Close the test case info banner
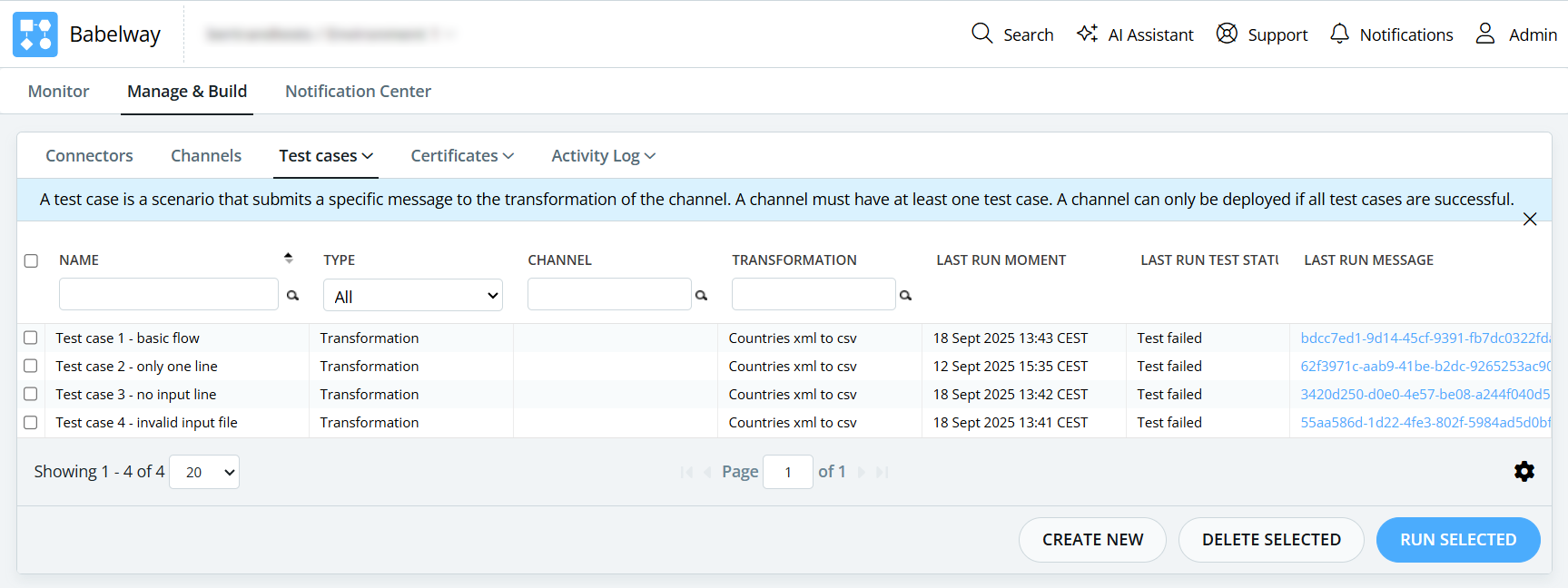Screen dimensions: 1568x588 click(x=1530, y=219)
